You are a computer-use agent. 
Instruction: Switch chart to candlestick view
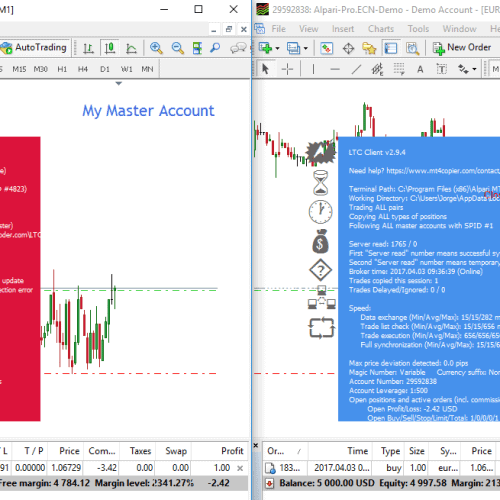click(x=110, y=48)
